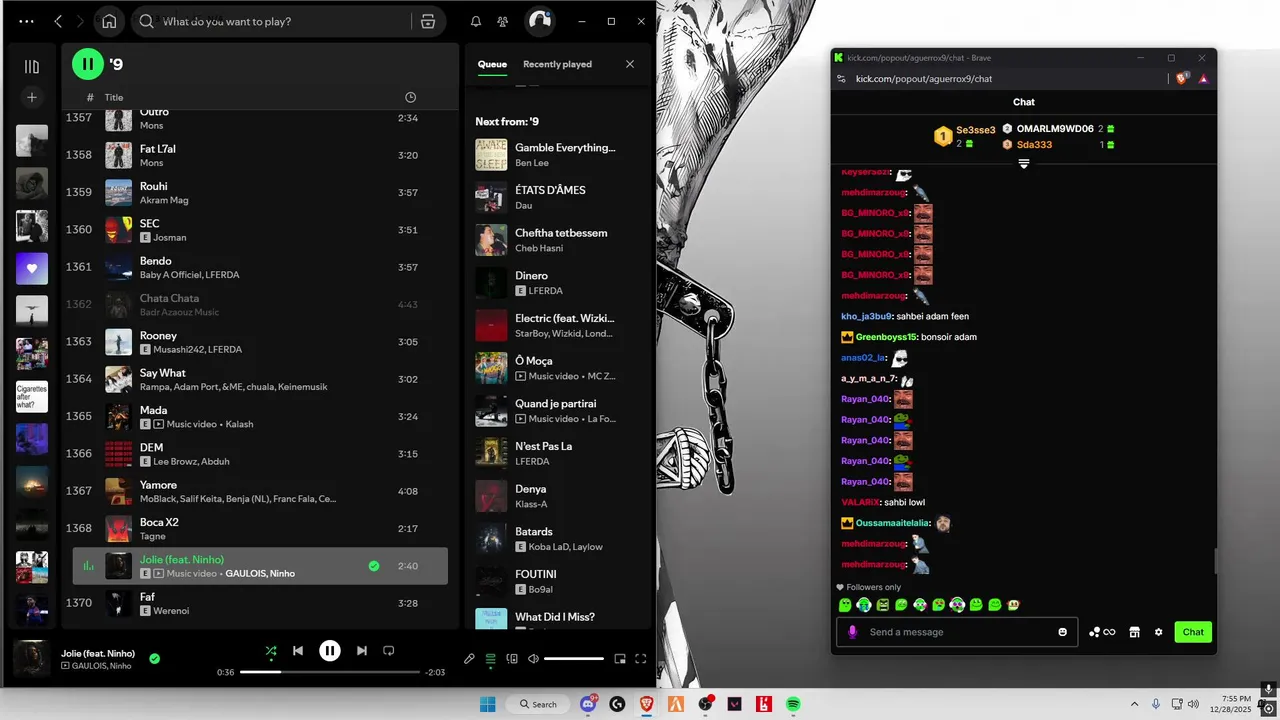Viewport: 1280px width, 720px height.
Task: Switch to the Queue tab
Action: (x=492, y=64)
